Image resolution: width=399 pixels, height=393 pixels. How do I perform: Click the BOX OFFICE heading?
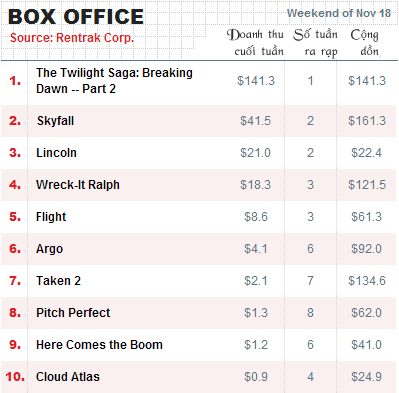click(x=76, y=17)
